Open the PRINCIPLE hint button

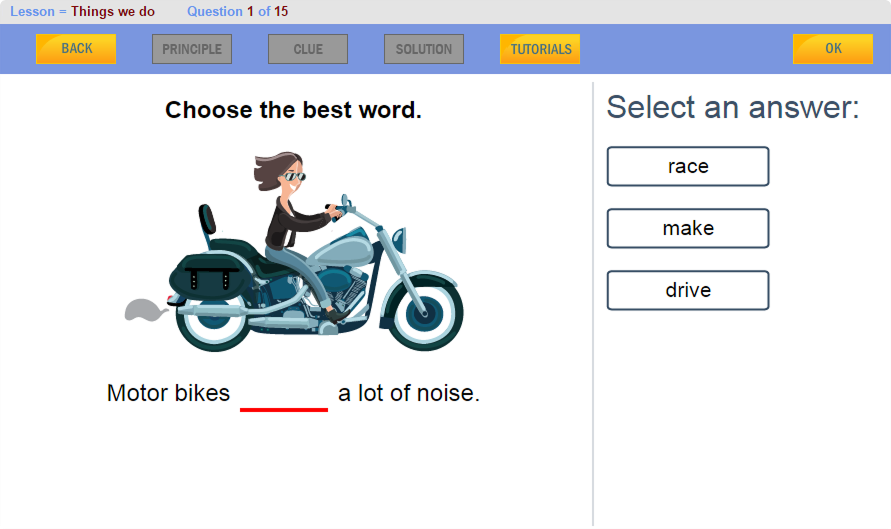point(192,49)
